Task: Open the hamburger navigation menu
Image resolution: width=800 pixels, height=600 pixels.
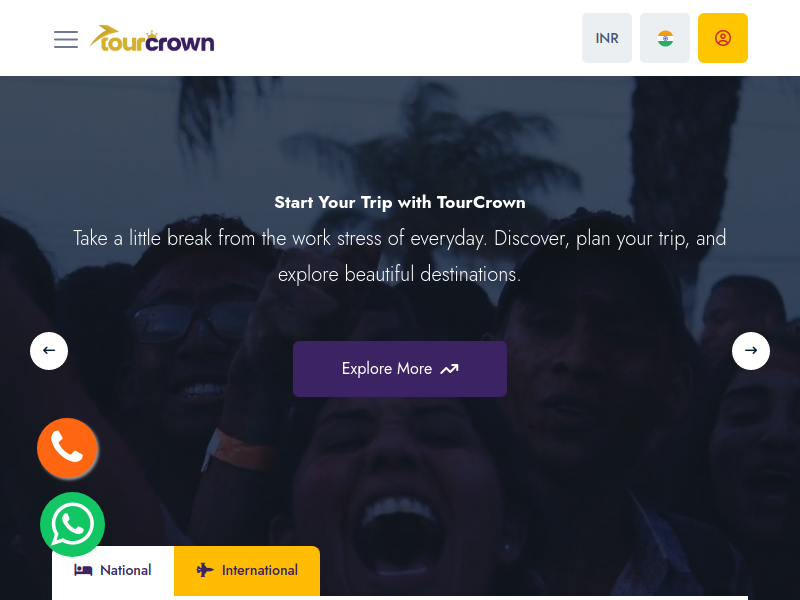Action: [66, 39]
